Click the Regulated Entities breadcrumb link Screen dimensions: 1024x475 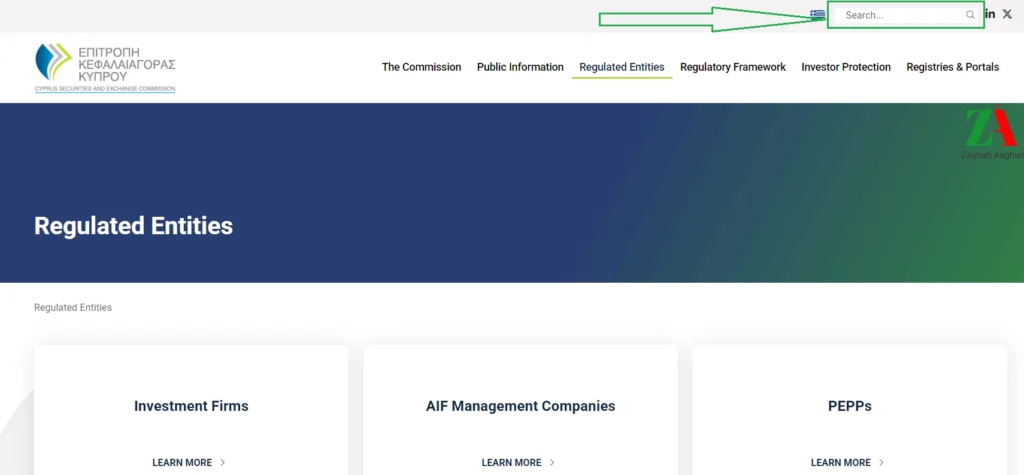click(x=73, y=308)
